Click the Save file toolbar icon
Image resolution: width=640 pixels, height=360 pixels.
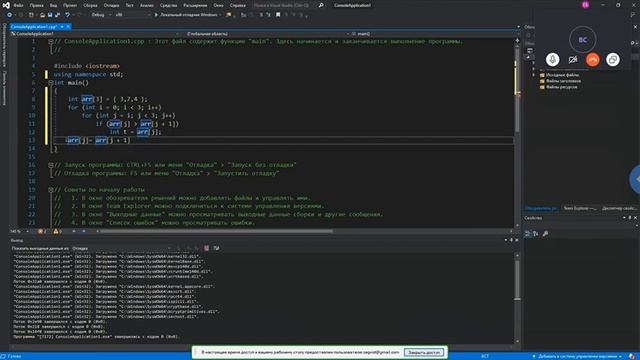pyautogui.click(x=50, y=15)
